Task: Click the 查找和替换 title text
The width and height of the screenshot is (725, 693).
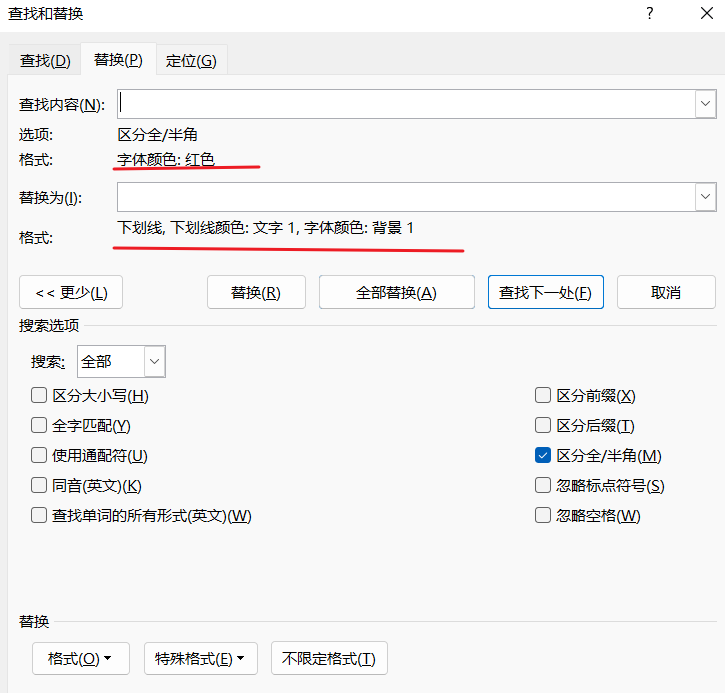Action: (x=46, y=14)
